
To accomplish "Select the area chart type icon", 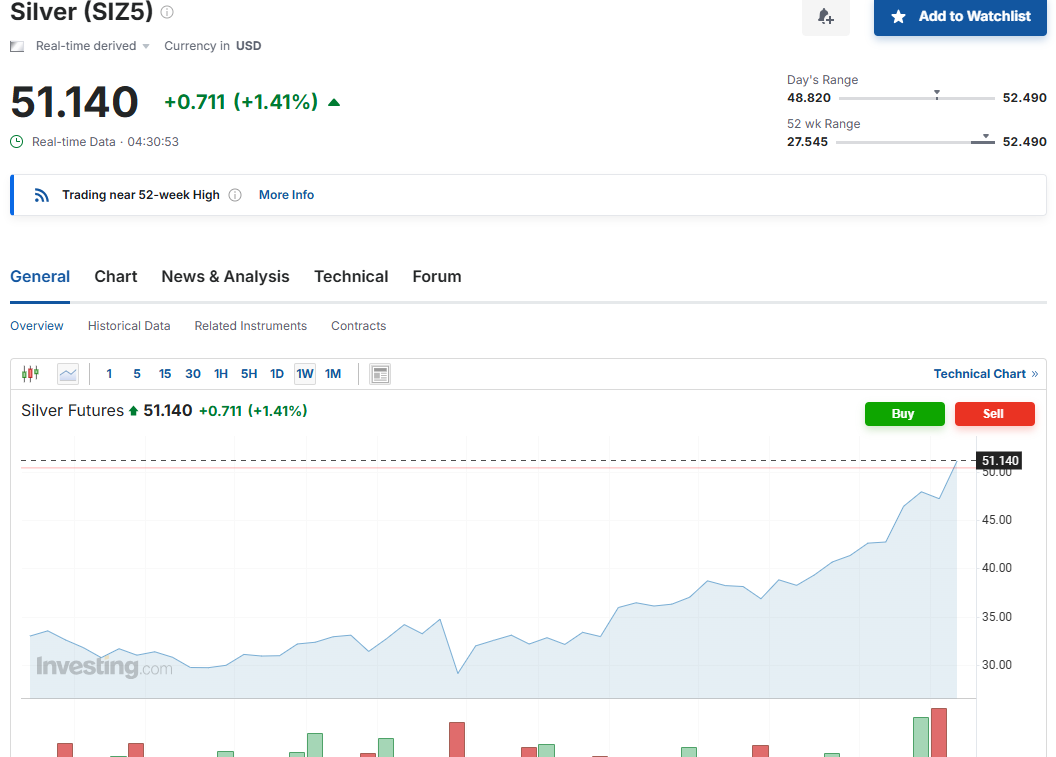I will pyautogui.click(x=68, y=374).
